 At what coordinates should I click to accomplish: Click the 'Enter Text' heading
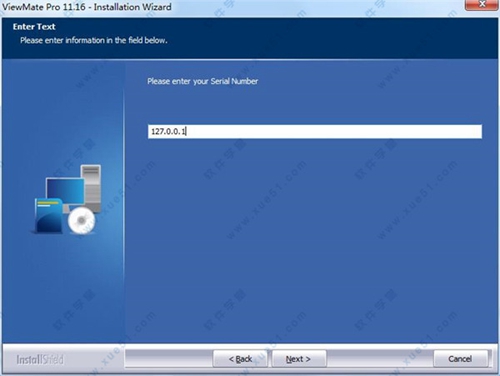coord(34,27)
